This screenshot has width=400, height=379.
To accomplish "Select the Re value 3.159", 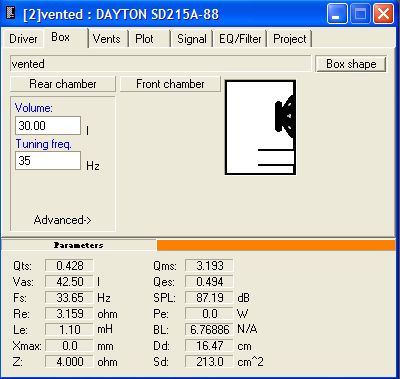I will tap(69, 314).
